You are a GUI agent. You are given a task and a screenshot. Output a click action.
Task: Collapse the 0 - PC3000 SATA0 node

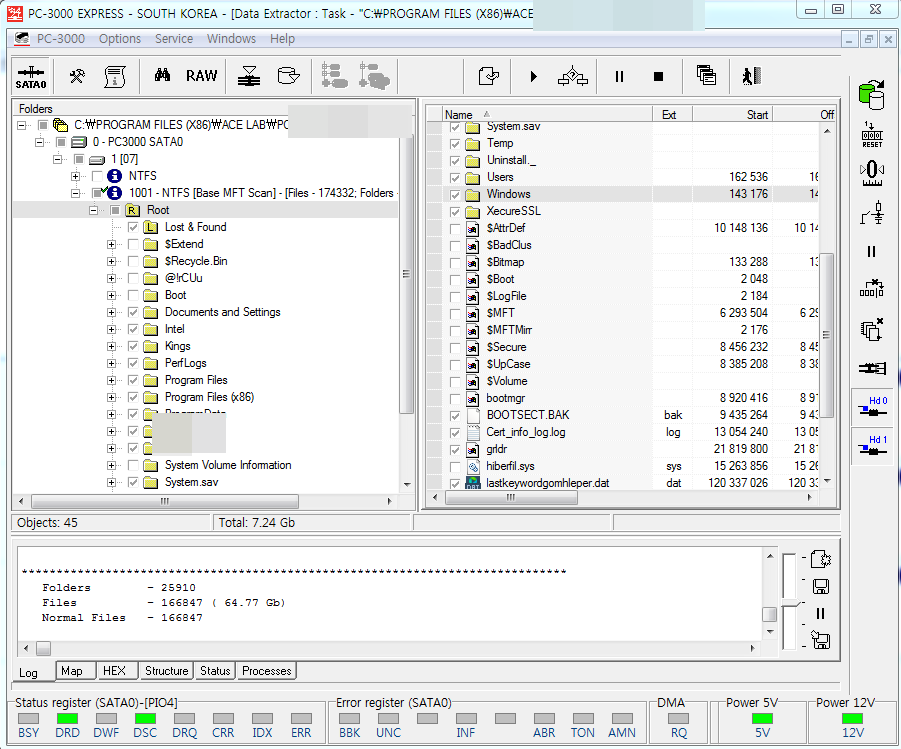tap(40, 142)
